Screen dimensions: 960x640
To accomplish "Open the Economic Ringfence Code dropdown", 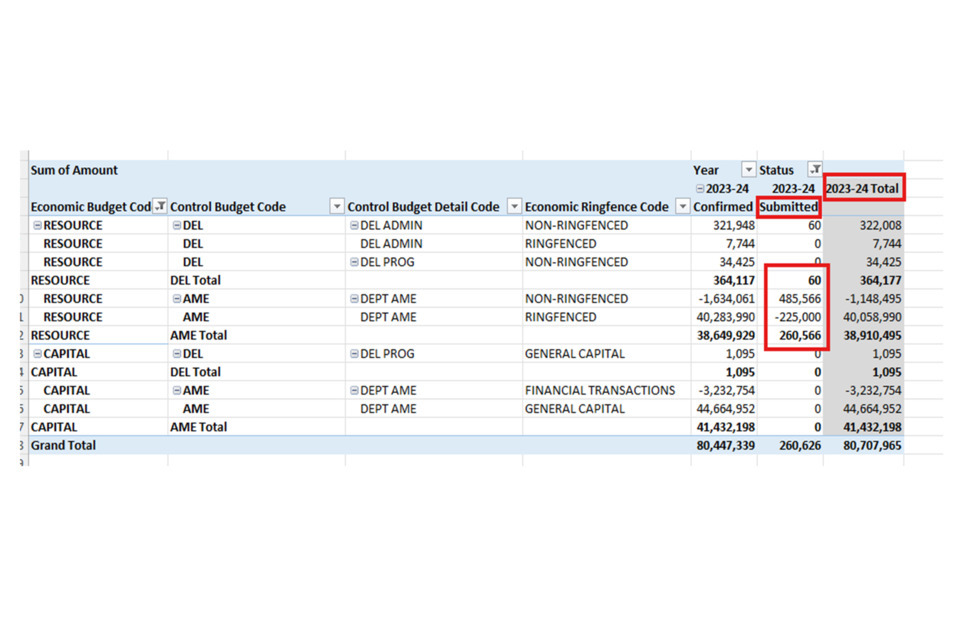I will tap(682, 207).
